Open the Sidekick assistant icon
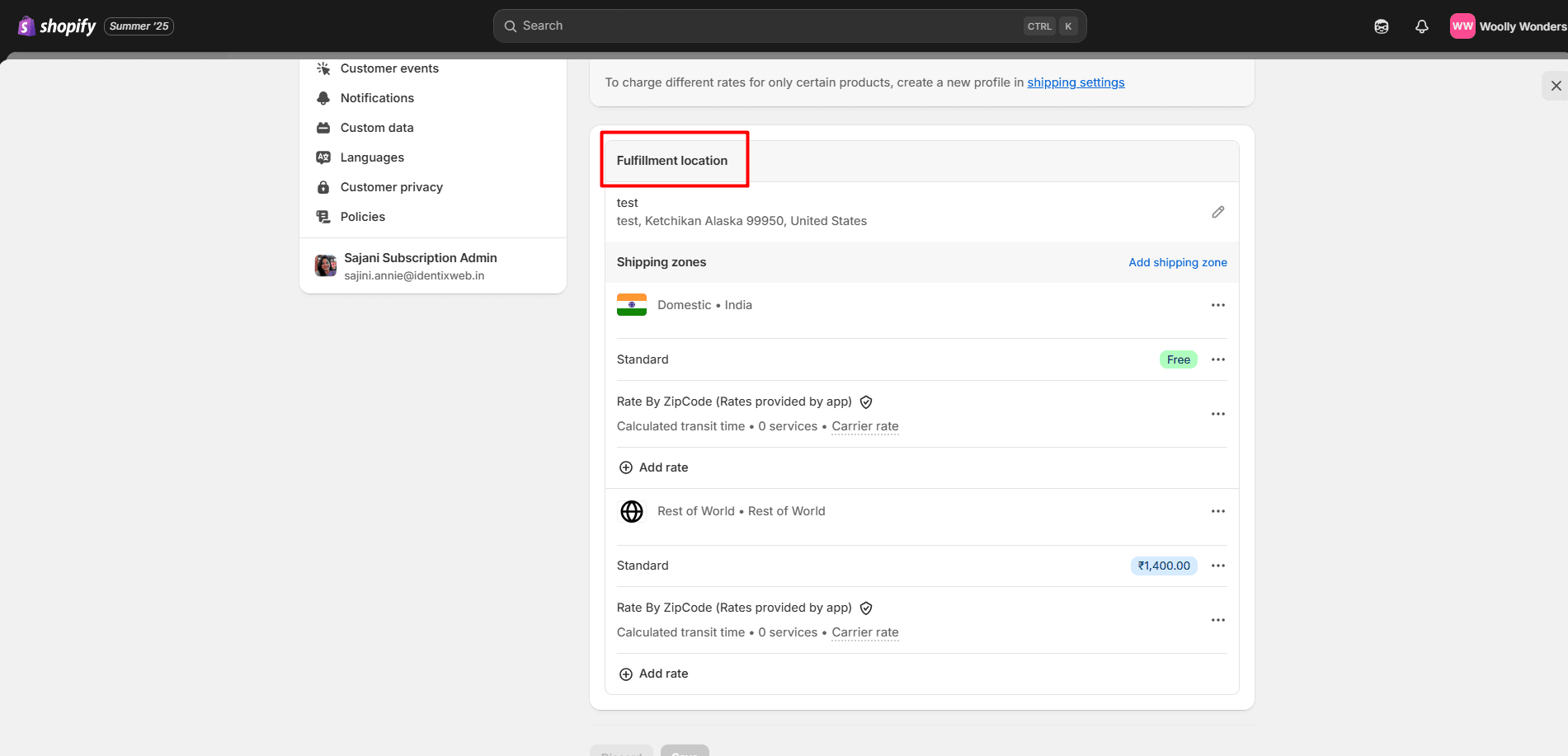This screenshot has height=756, width=1568. click(1382, 26)
